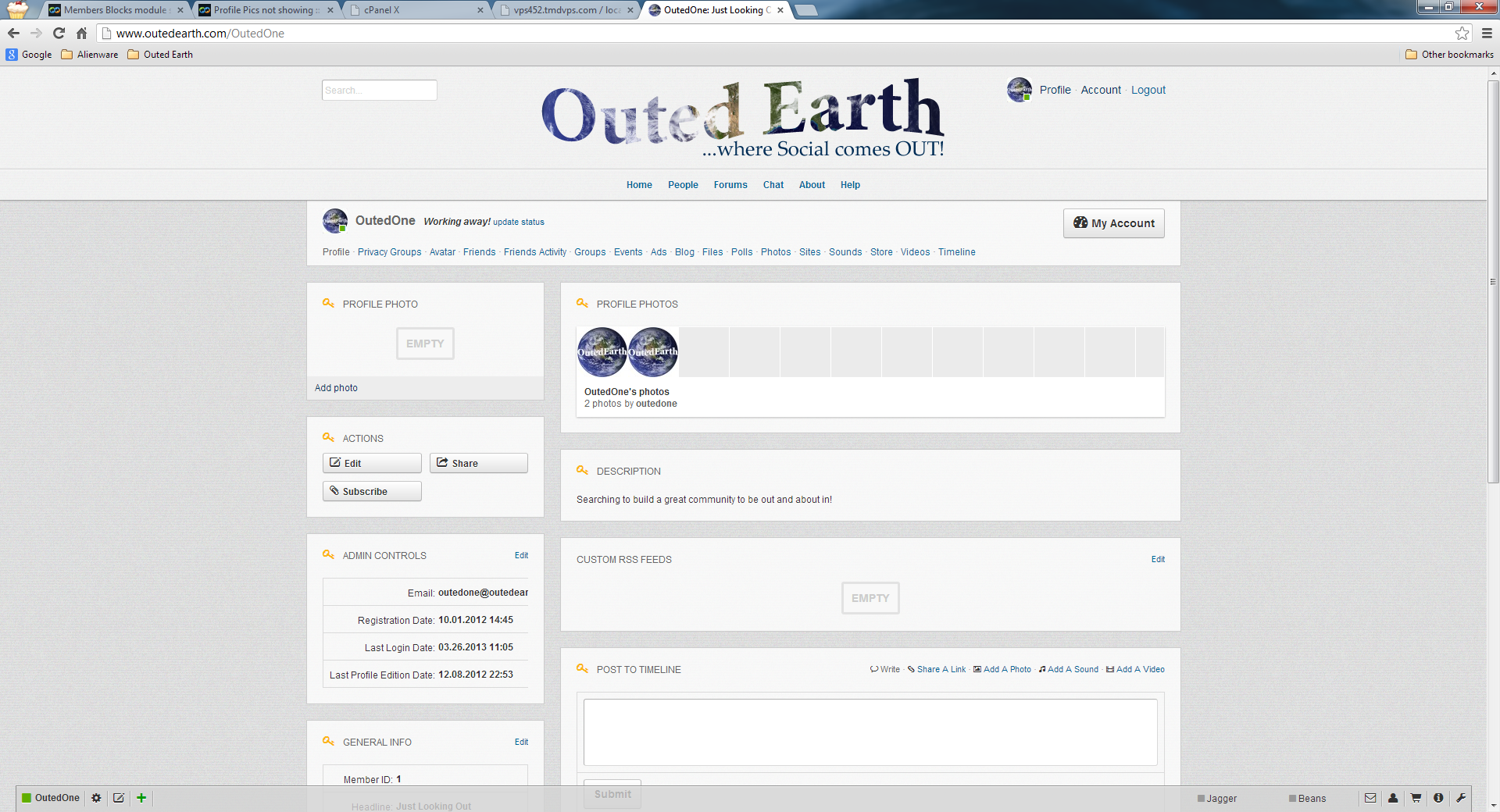
Task: Click the site search input field
Action: (379, 91)
